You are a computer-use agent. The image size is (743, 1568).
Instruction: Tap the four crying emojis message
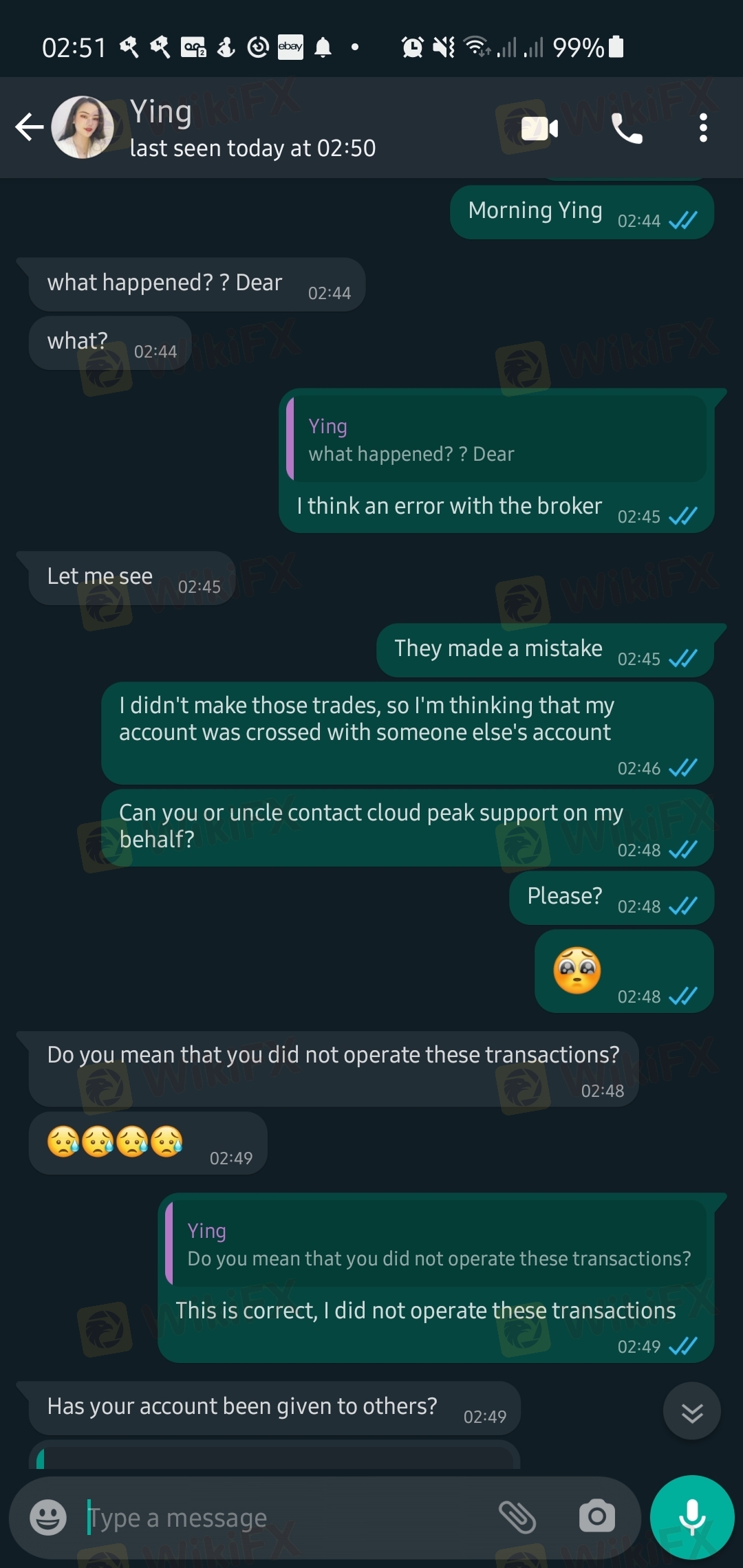tap(148, 1142)
